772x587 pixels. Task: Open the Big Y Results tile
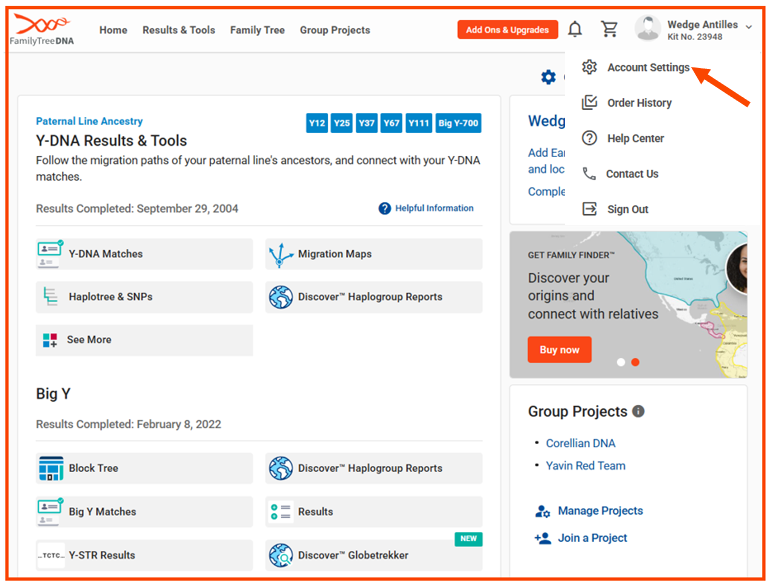[x=374, y=512]
